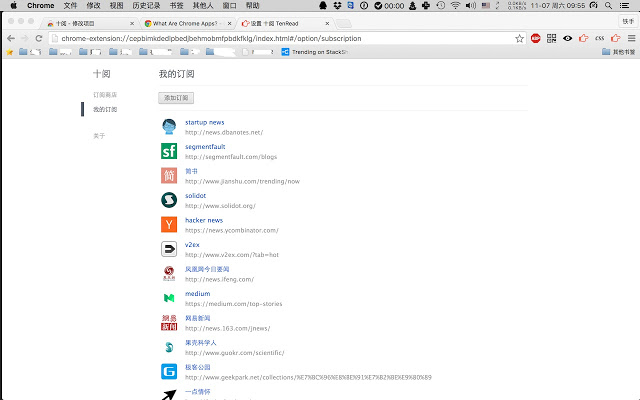
Task: Click the green segmentfault sf icon
Action: 169,151
